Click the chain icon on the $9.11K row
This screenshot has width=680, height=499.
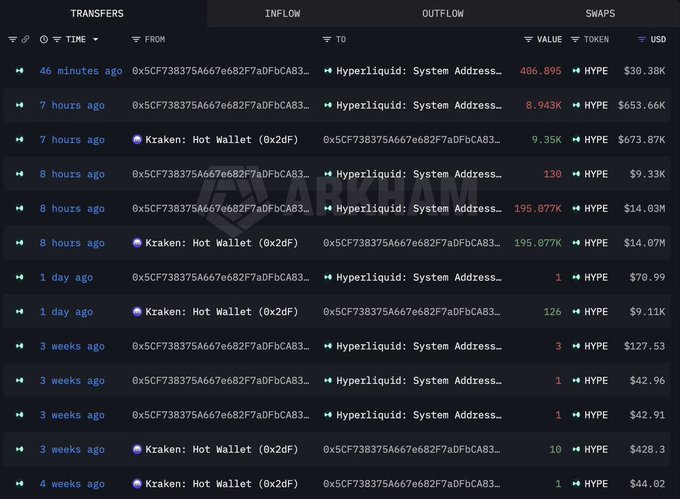20,312
